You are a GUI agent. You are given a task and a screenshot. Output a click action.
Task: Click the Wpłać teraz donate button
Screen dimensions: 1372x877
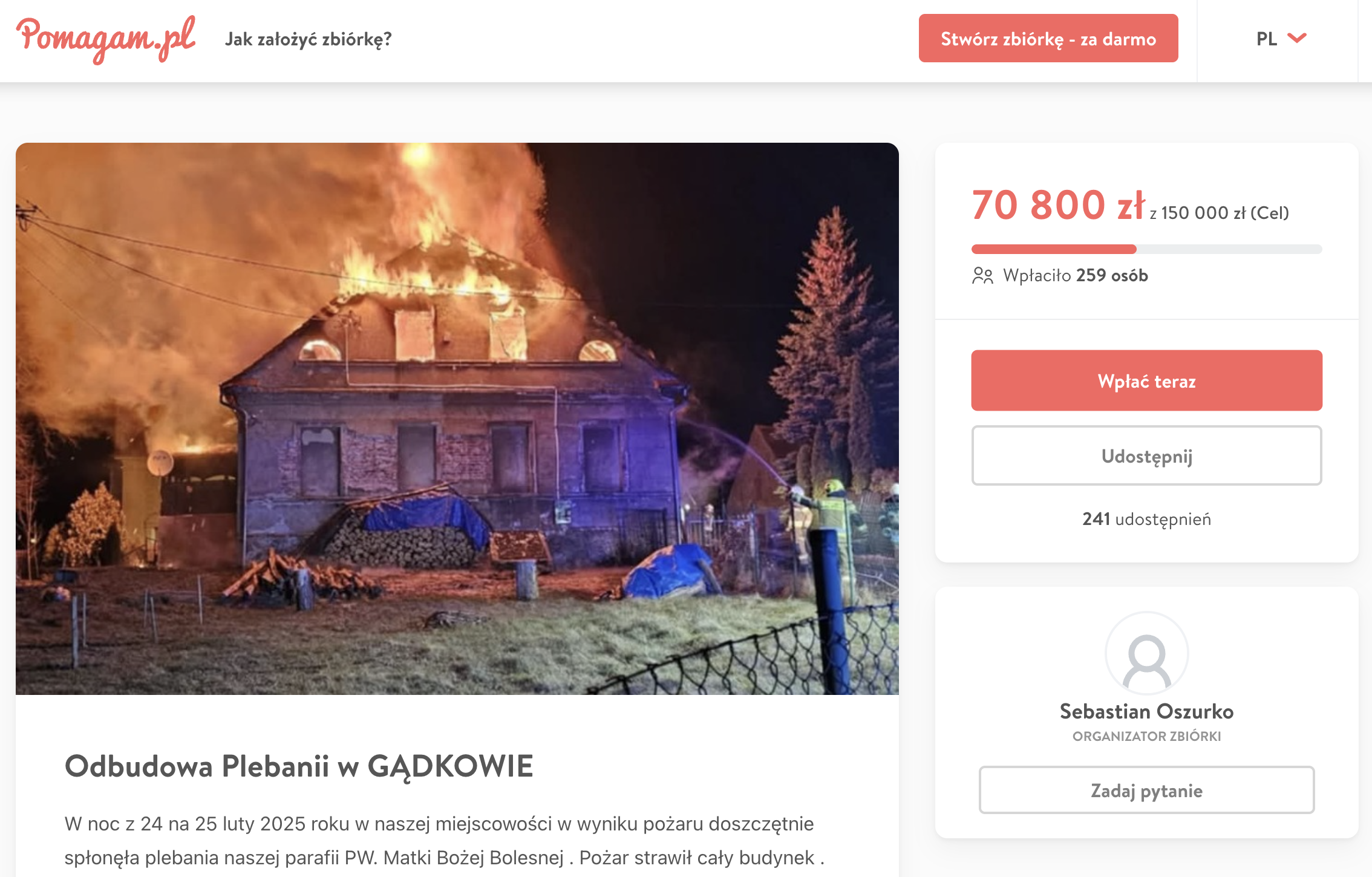[x=1146, y=380]
